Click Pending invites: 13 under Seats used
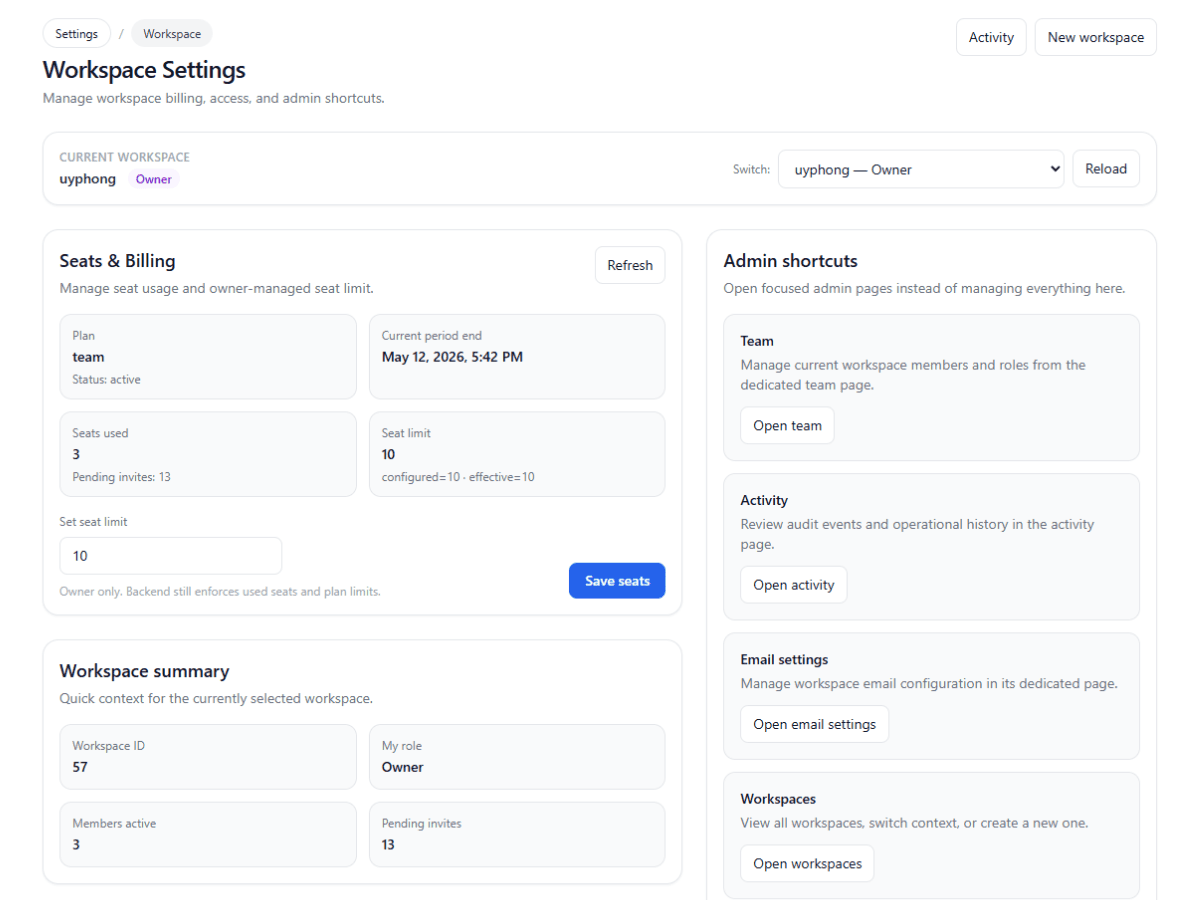The image size is (1200, 900). click(121, 477)
